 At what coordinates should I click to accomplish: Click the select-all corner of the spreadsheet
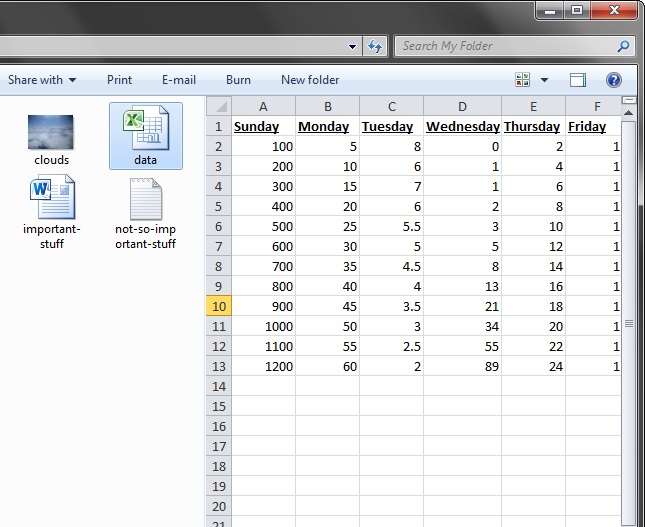click(219, 107)
